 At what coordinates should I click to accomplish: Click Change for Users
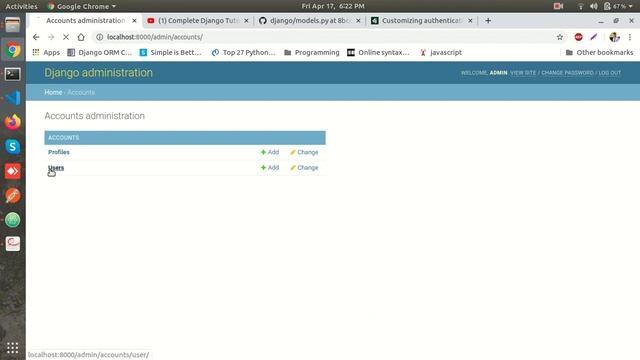[304, 167]
